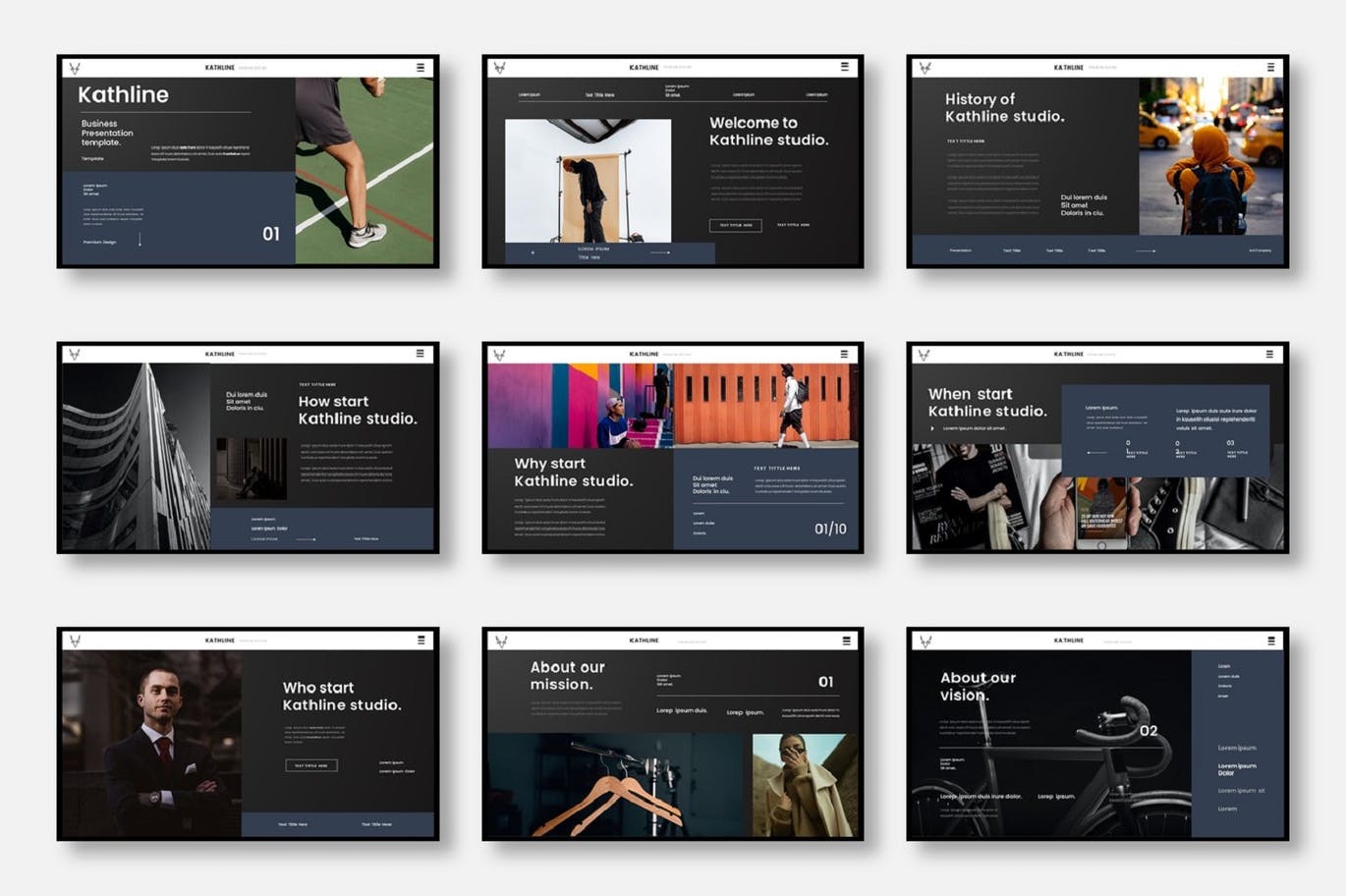Open hamburger menu on Why start slide
This screenshot has width=1346, height=896.
844,354
